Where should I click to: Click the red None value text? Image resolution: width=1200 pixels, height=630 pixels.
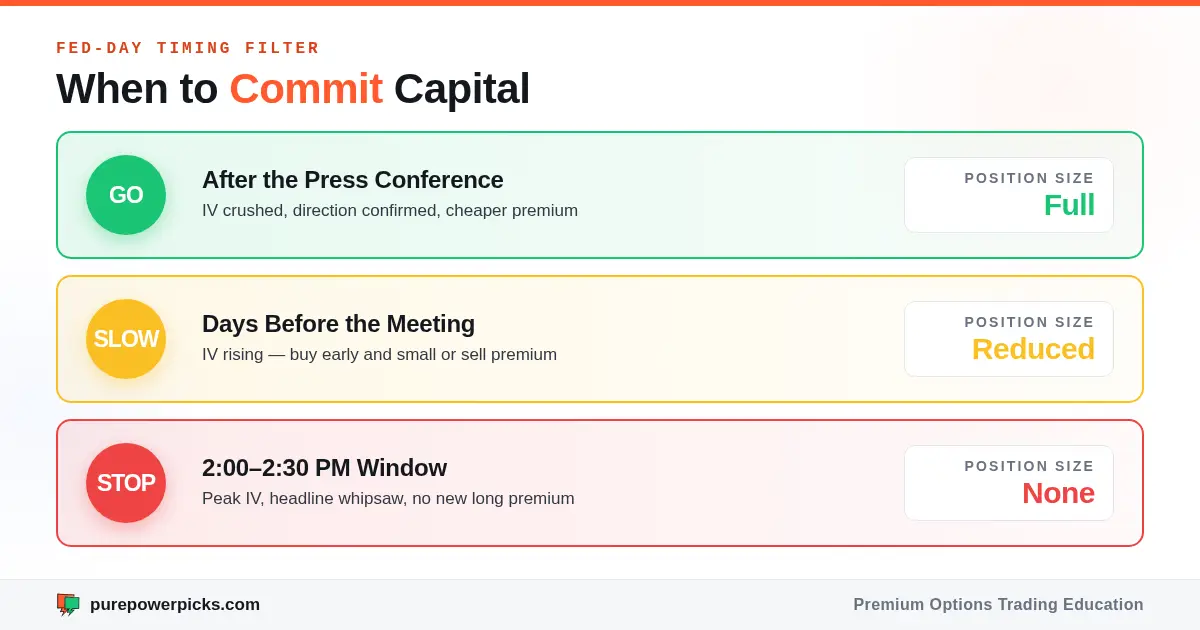coord(1058,493)
